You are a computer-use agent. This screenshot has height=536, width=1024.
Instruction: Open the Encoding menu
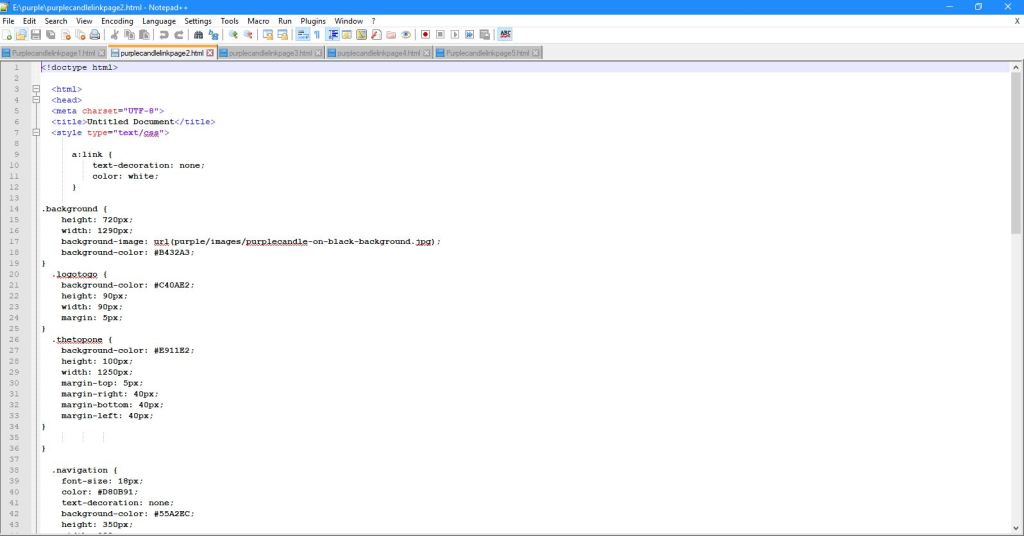coord(116,20)
